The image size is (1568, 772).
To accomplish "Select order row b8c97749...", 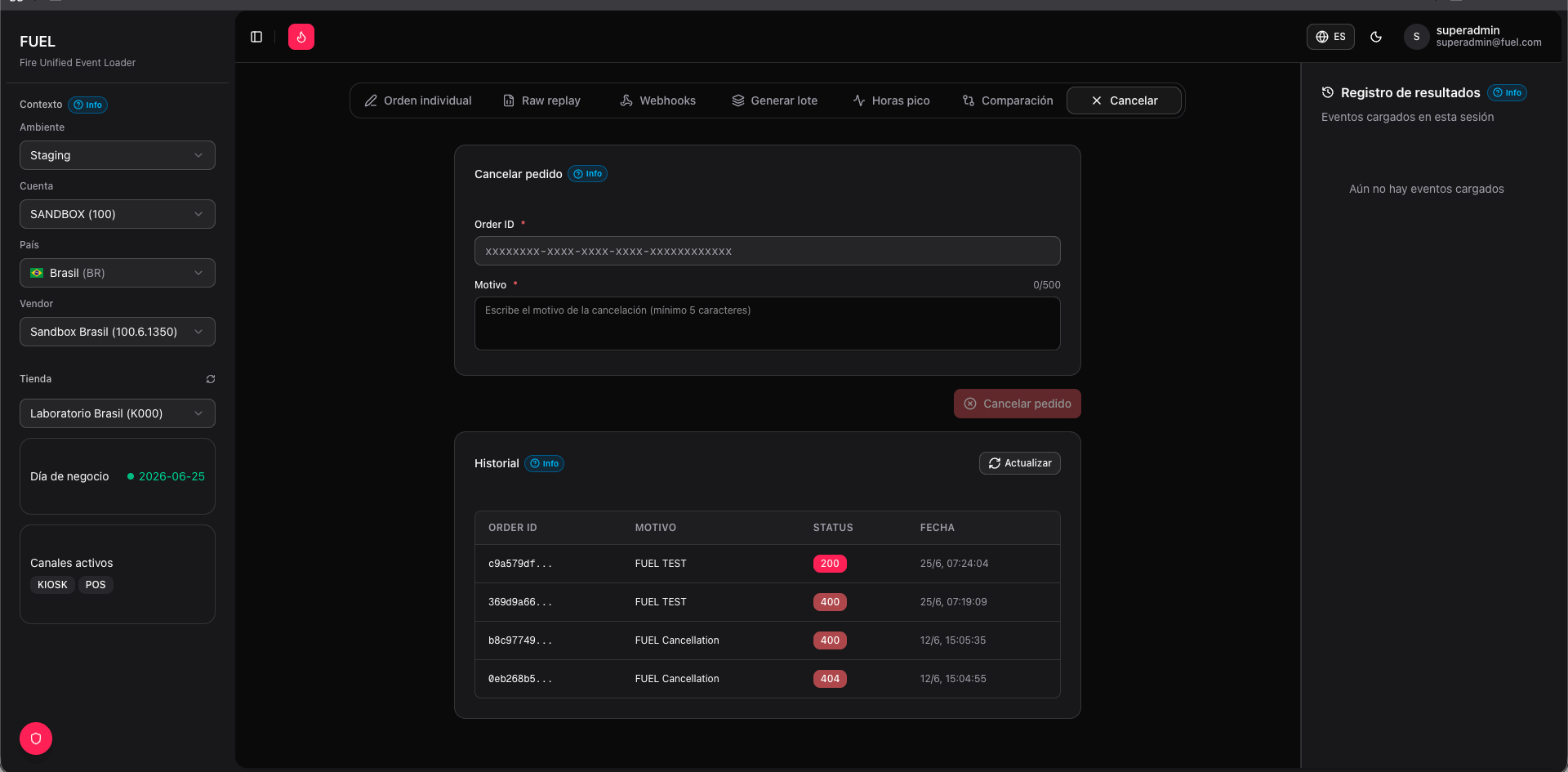I will [x=768, y=640].
